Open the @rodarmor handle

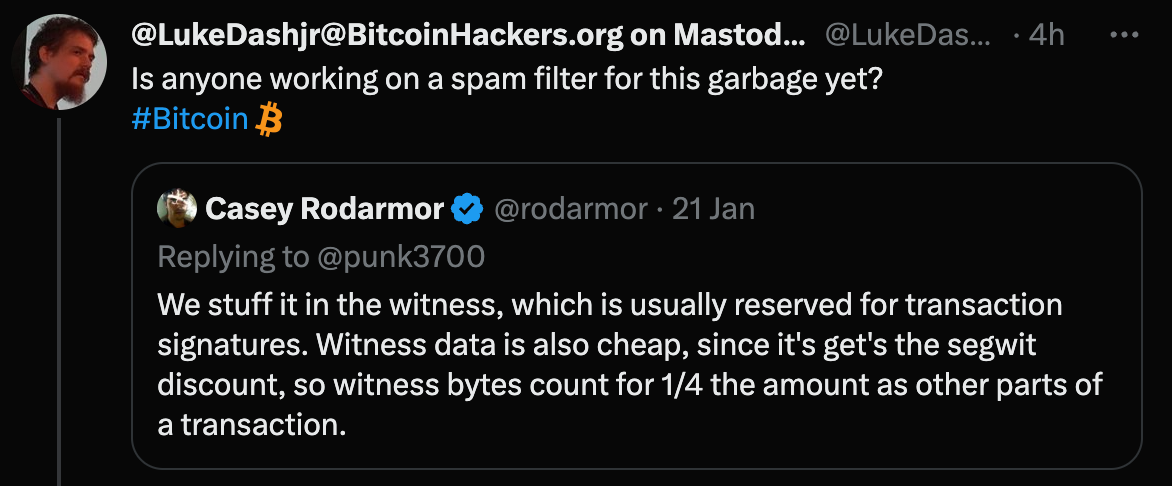click(x=570, y=209)
